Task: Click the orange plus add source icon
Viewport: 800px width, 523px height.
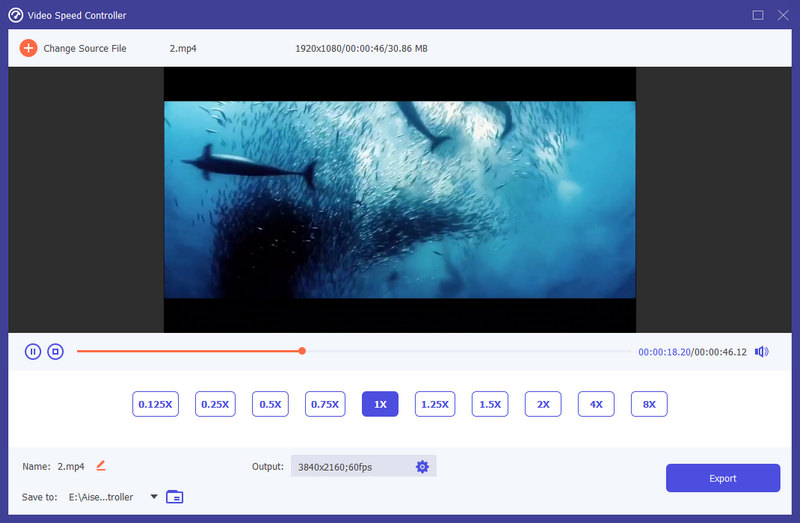Action: point(28,48)
